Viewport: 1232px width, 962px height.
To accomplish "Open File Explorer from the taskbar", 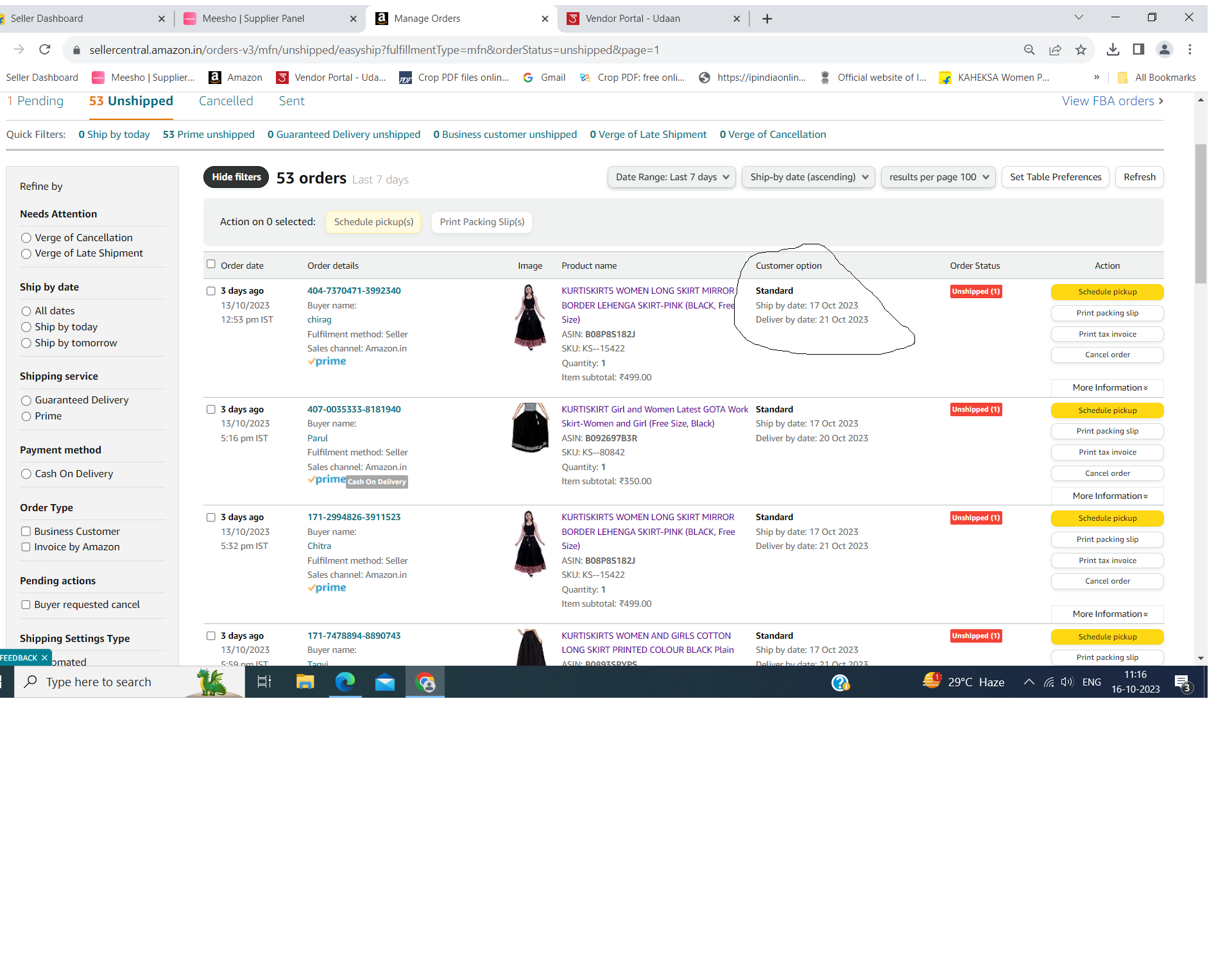I will pos(305,682).
